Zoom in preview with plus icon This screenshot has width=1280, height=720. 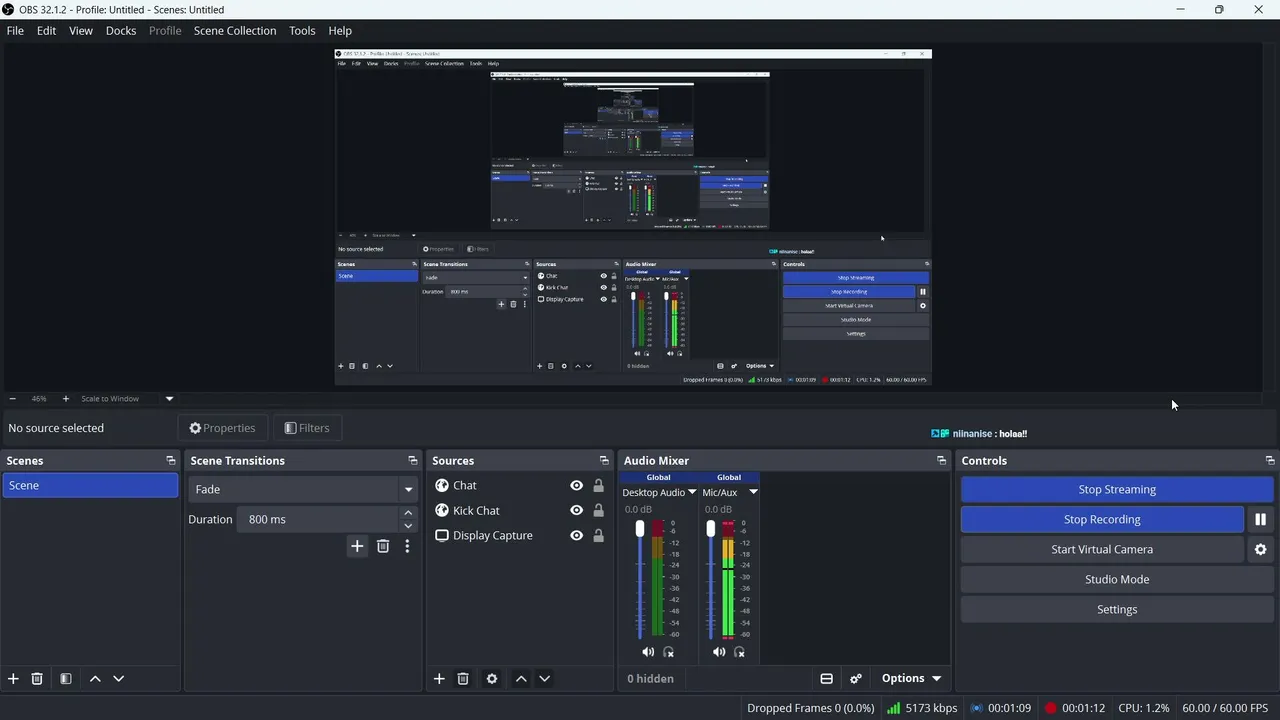(x=66, y=398)
